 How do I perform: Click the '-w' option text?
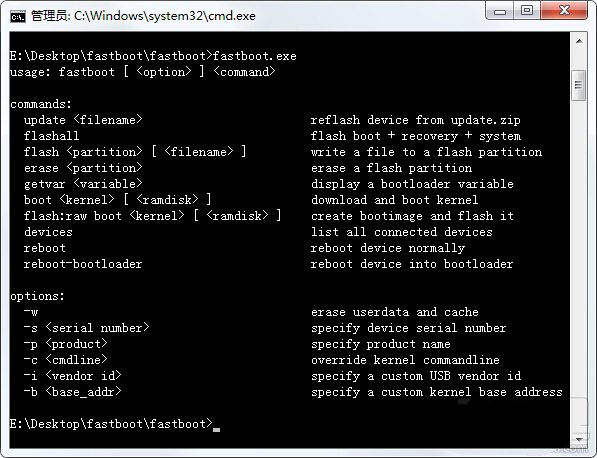[31, 312]
